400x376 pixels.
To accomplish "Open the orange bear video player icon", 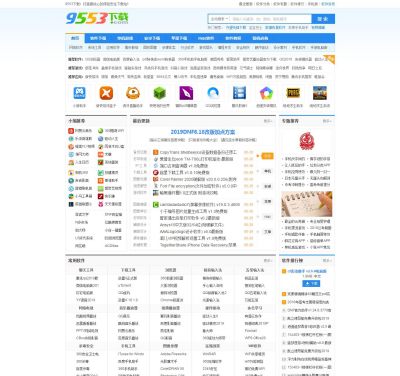I will (133, 93).
